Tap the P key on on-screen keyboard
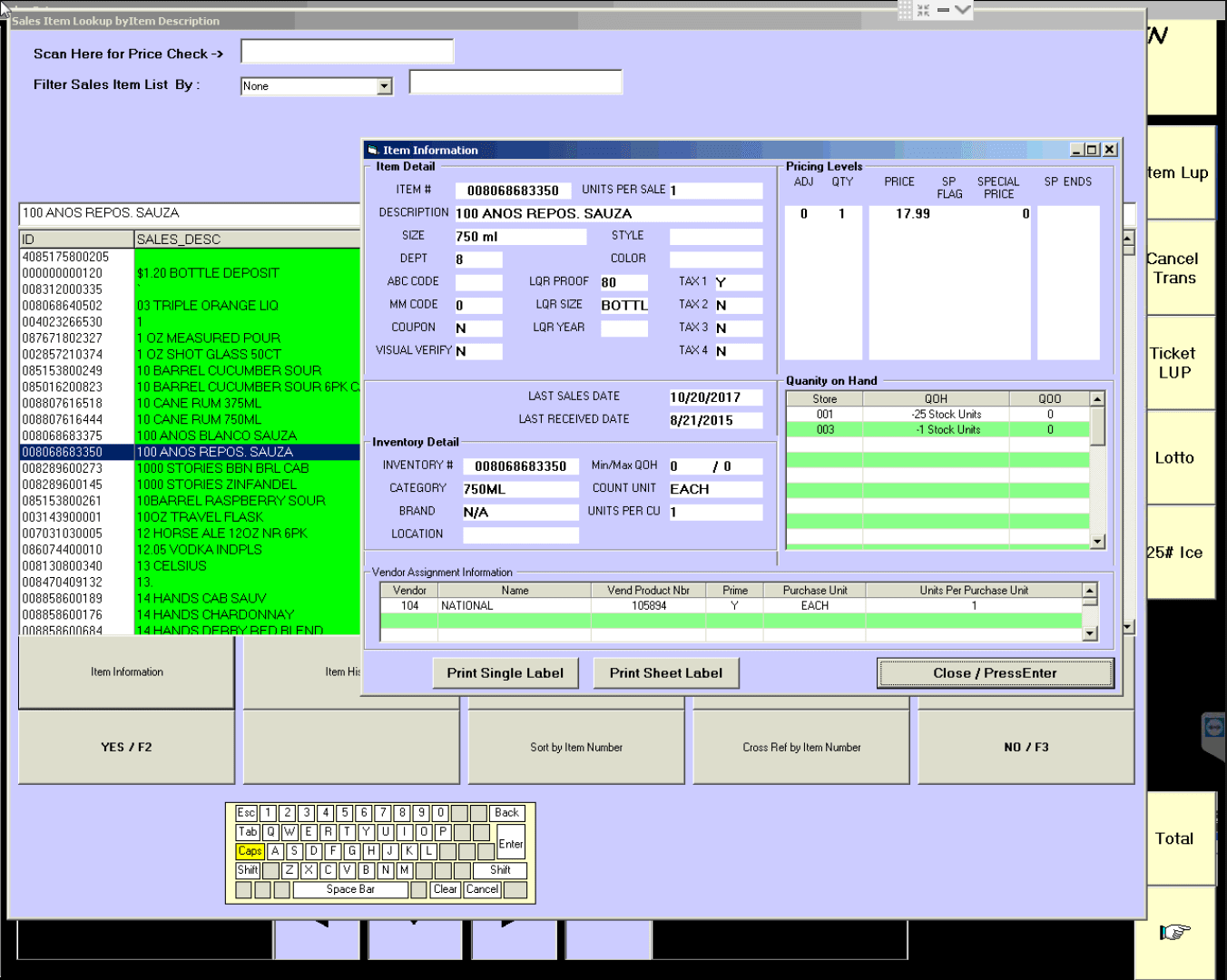Viewport: 1227px width, 980px height. (442, 832)
